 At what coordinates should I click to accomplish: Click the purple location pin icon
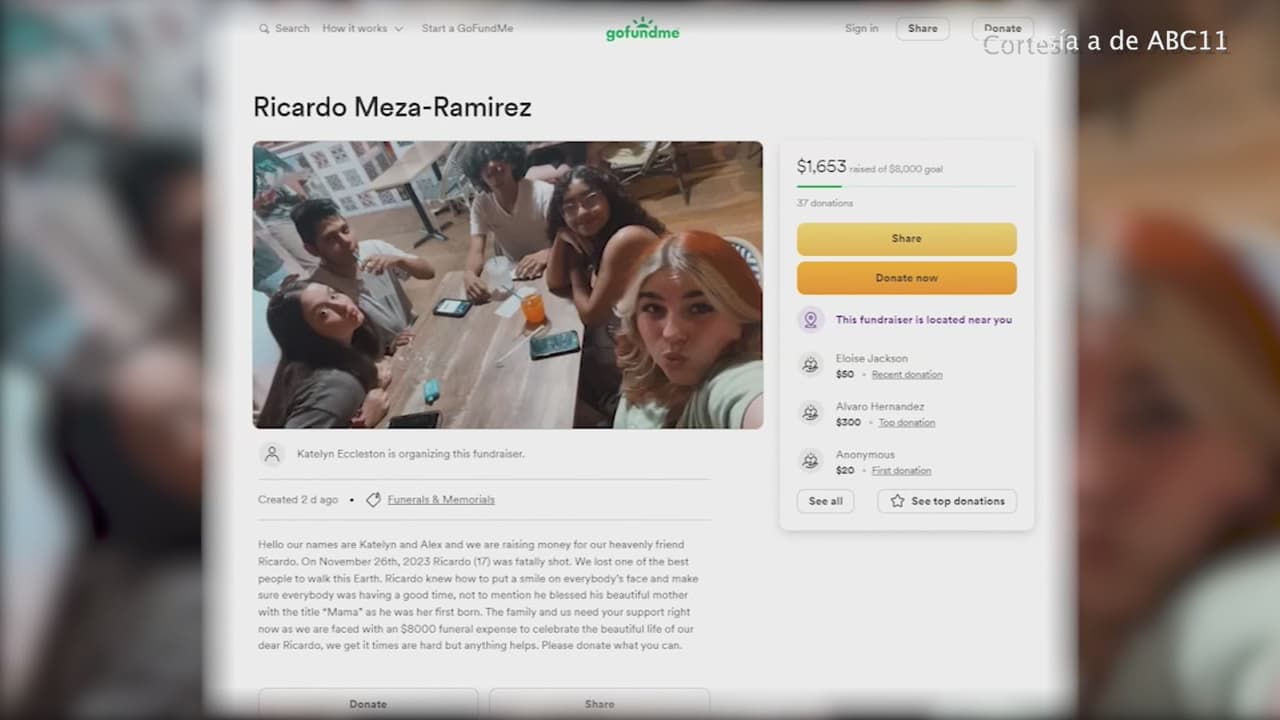(x=811, y=320)
